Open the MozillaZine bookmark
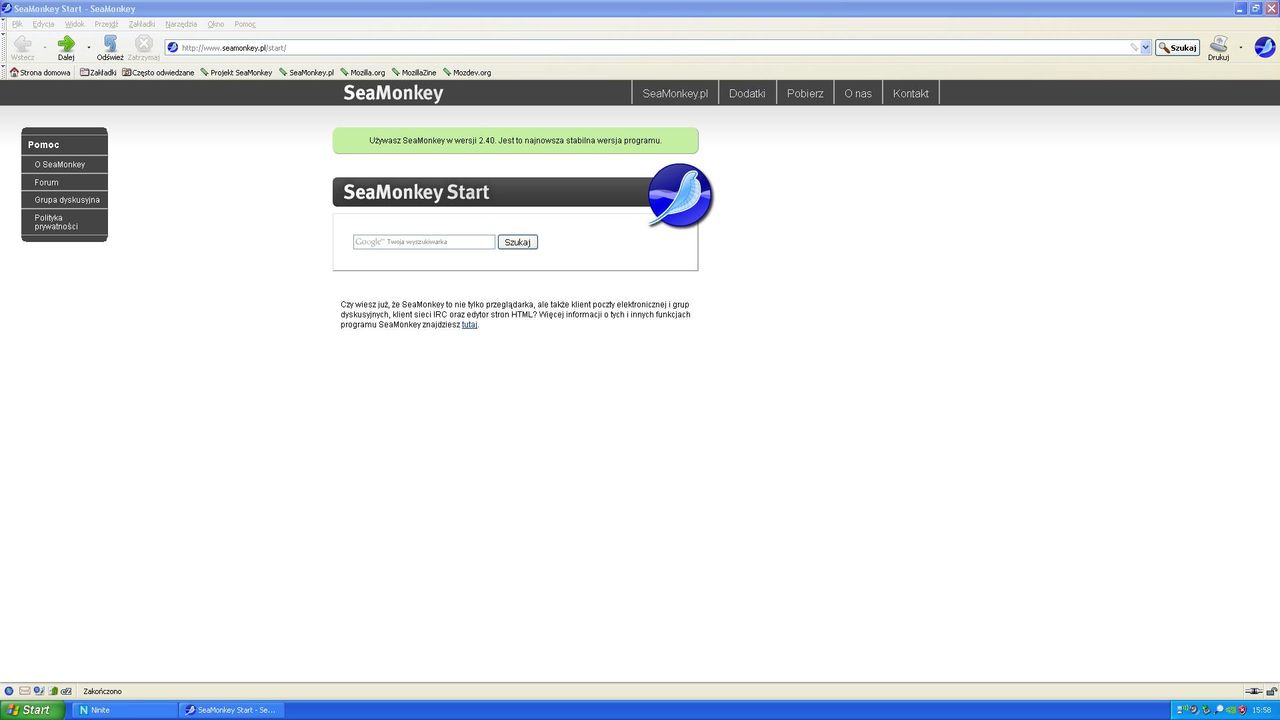 point(414,72)
